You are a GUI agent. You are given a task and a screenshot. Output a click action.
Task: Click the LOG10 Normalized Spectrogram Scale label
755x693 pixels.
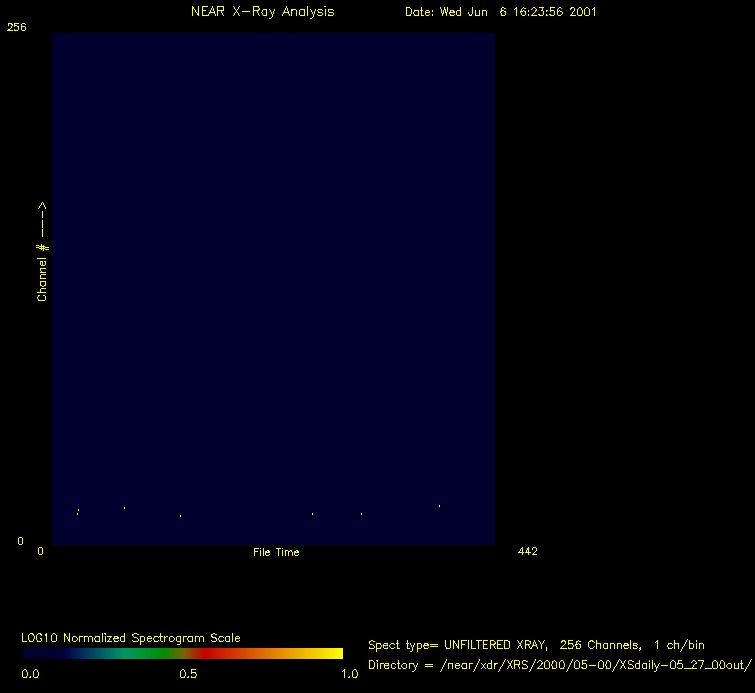point(130,637)
